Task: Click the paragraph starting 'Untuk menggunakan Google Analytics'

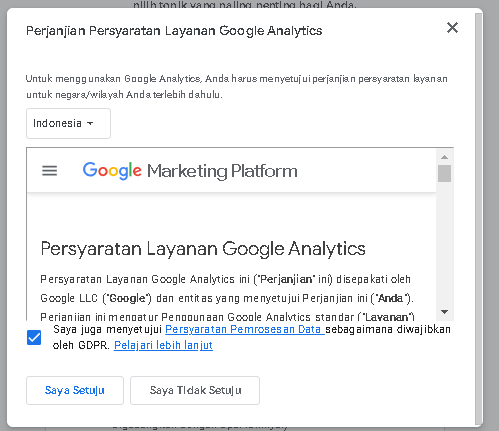Action: [x=237, y=87]
